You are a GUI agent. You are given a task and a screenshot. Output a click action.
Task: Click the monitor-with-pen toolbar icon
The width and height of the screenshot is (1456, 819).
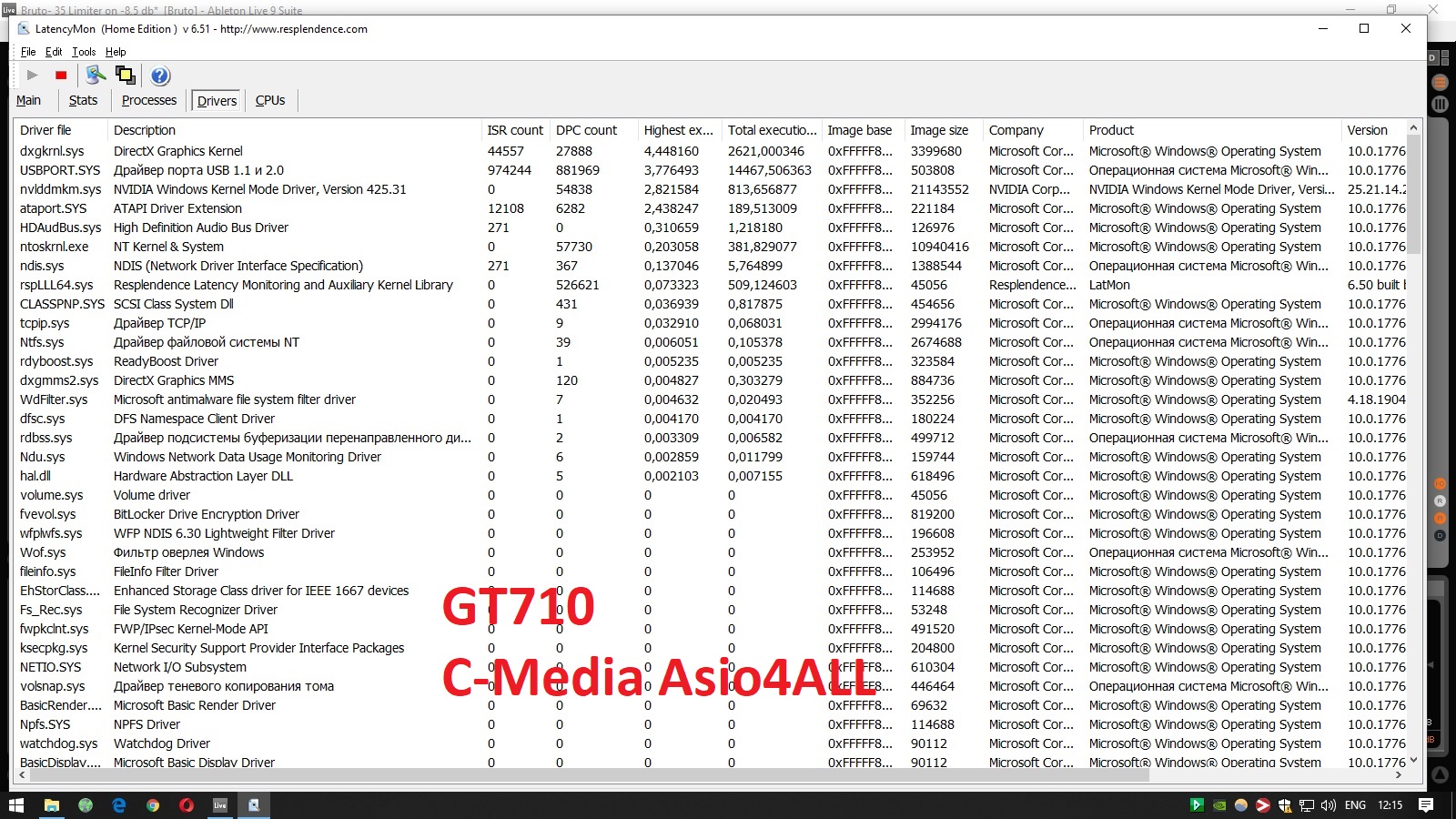tap(96, 76)
